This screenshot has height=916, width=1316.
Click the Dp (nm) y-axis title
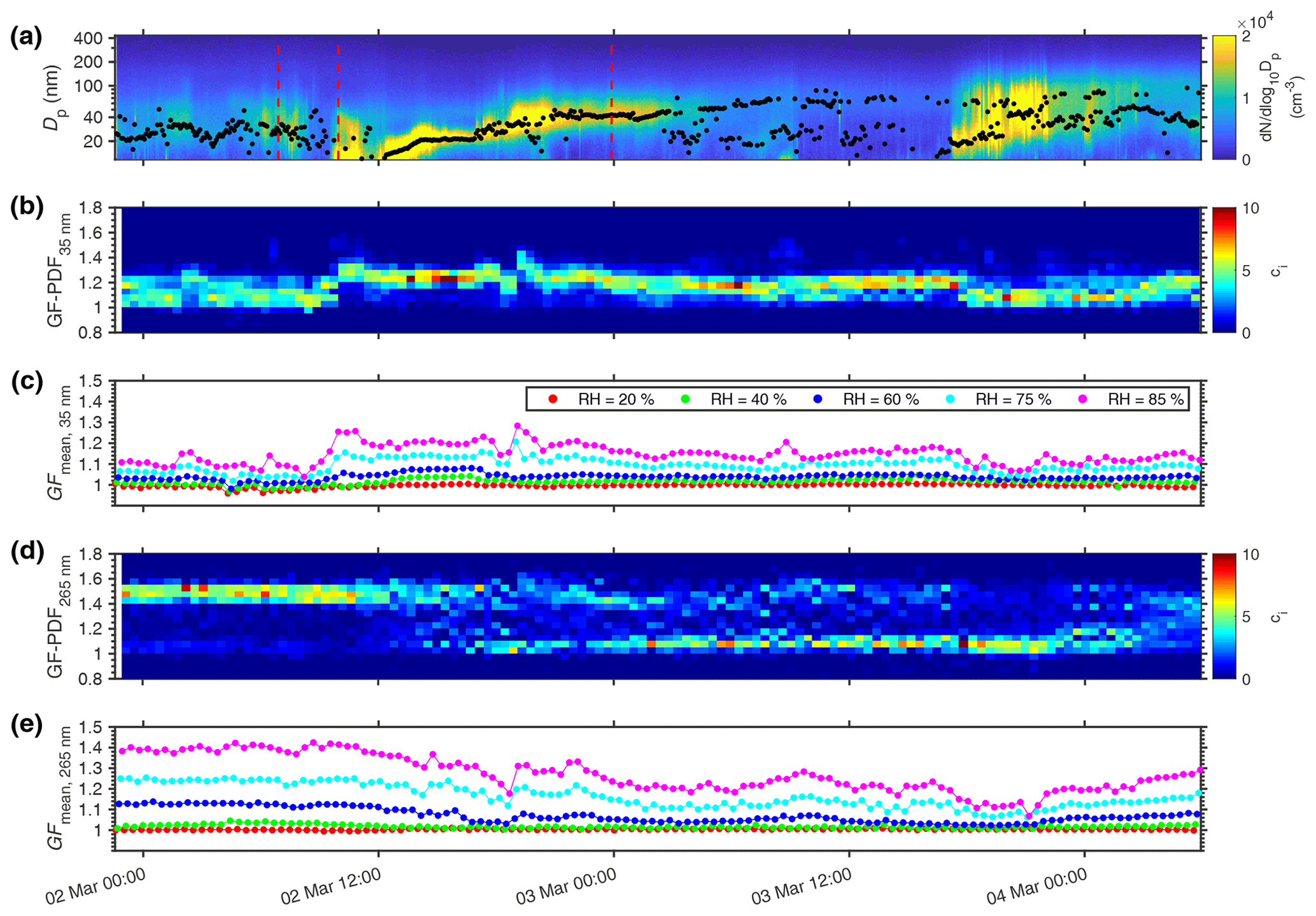52,97
